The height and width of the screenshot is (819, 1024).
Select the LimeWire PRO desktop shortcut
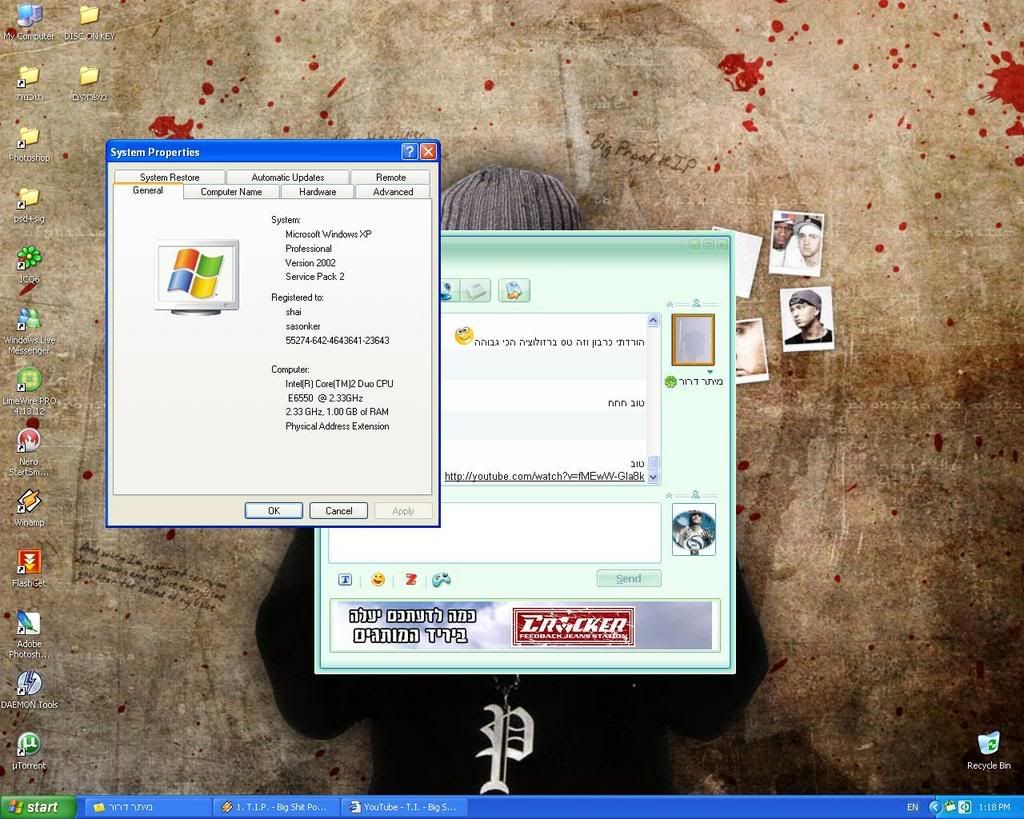(29, 380)
